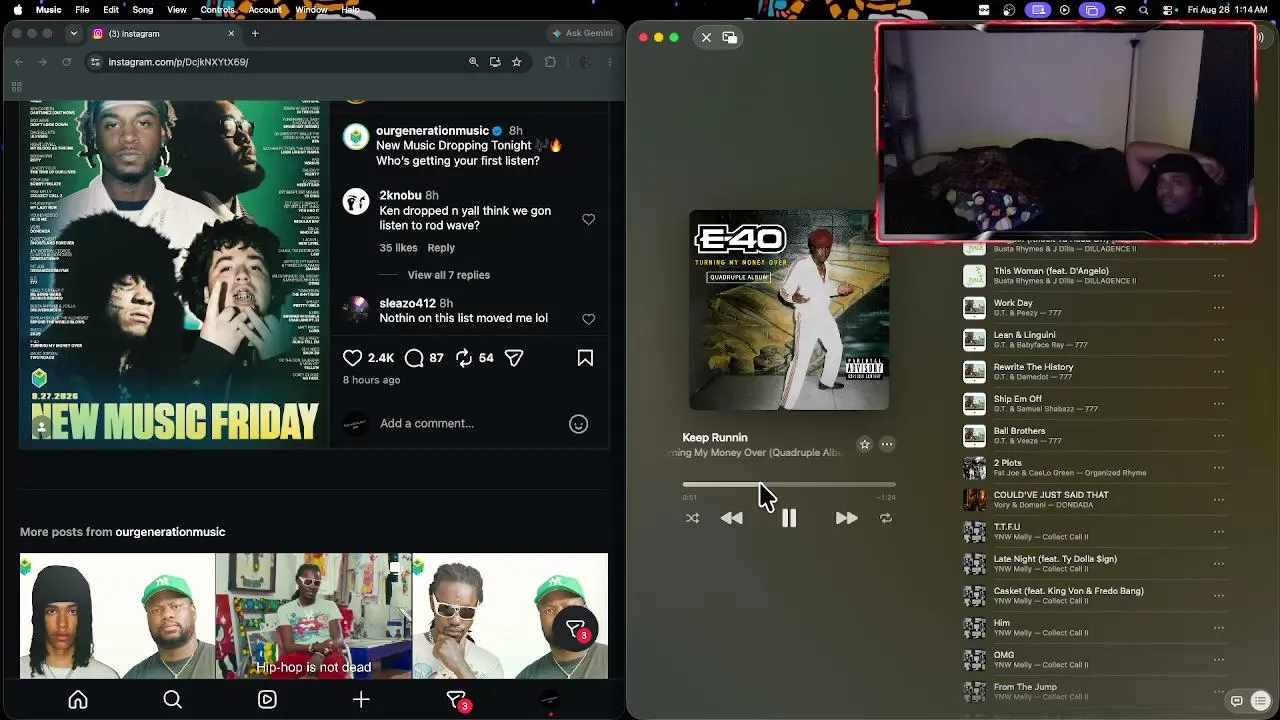Open floating messenger bubble with 3 badge
The height and width of the screenshot is (720, 1280).
[576, 629]
